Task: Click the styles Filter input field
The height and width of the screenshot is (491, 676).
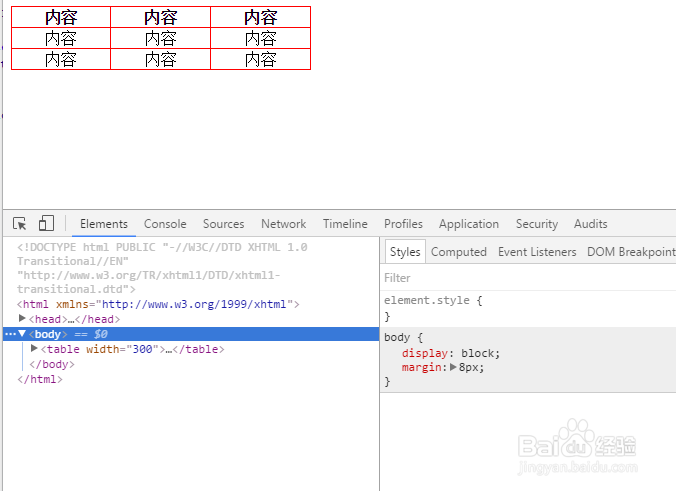Action: 528,278
